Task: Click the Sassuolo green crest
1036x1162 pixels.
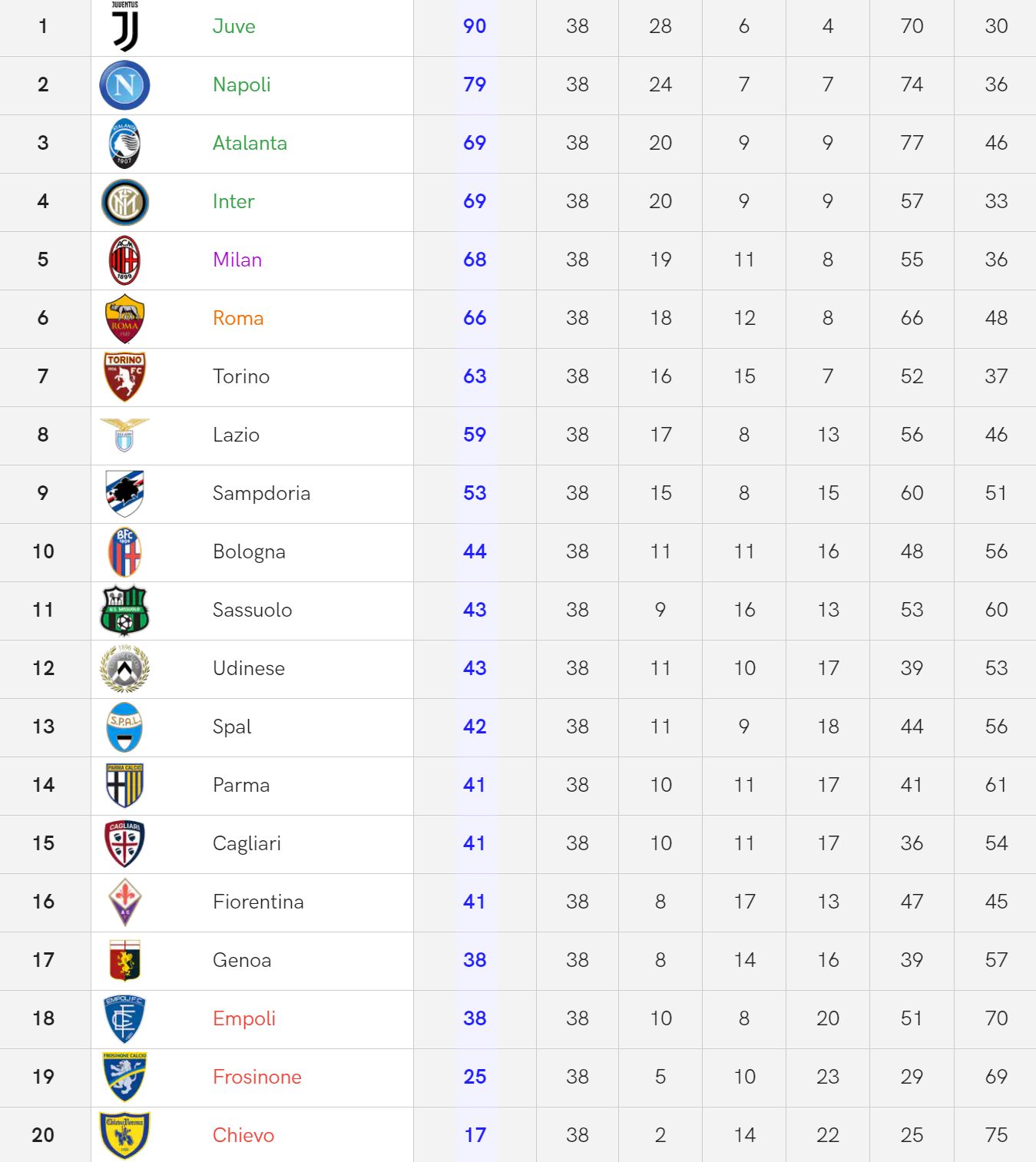Action: [124, 611]
